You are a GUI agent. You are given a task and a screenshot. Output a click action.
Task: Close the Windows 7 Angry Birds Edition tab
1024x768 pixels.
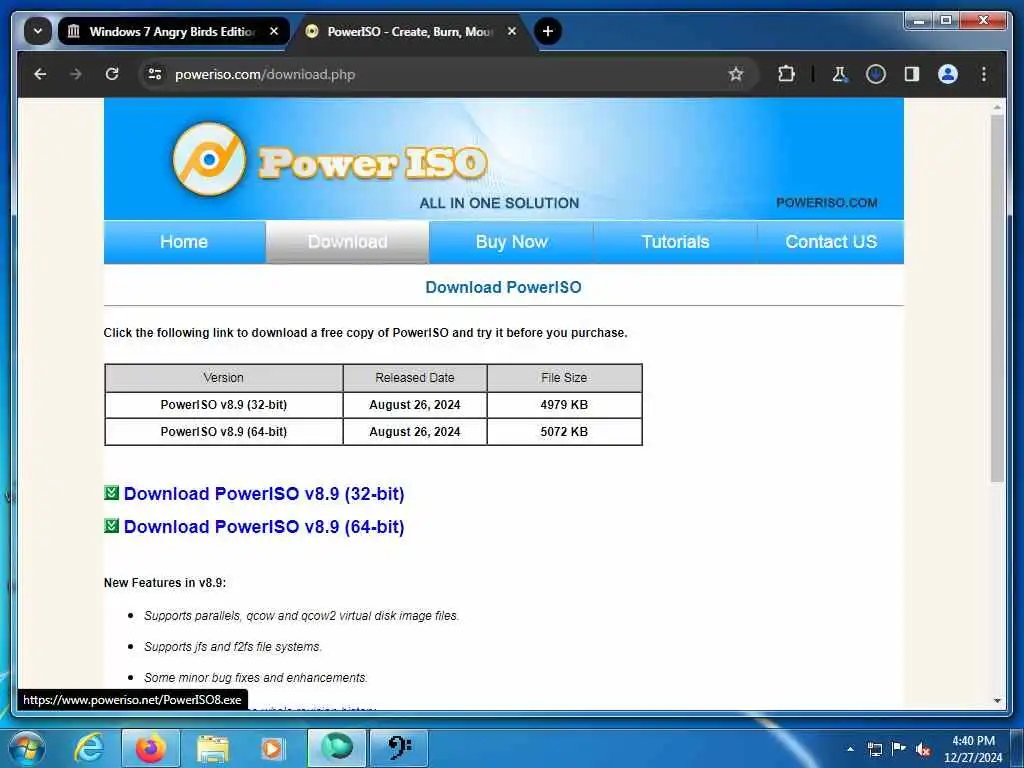pyautogui.click(x=274, y=31)
